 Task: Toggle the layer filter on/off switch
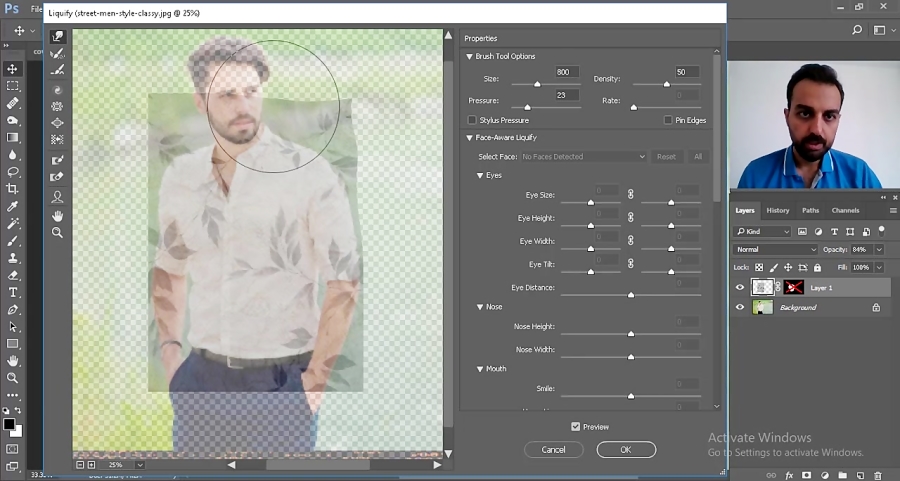point(882,231)
